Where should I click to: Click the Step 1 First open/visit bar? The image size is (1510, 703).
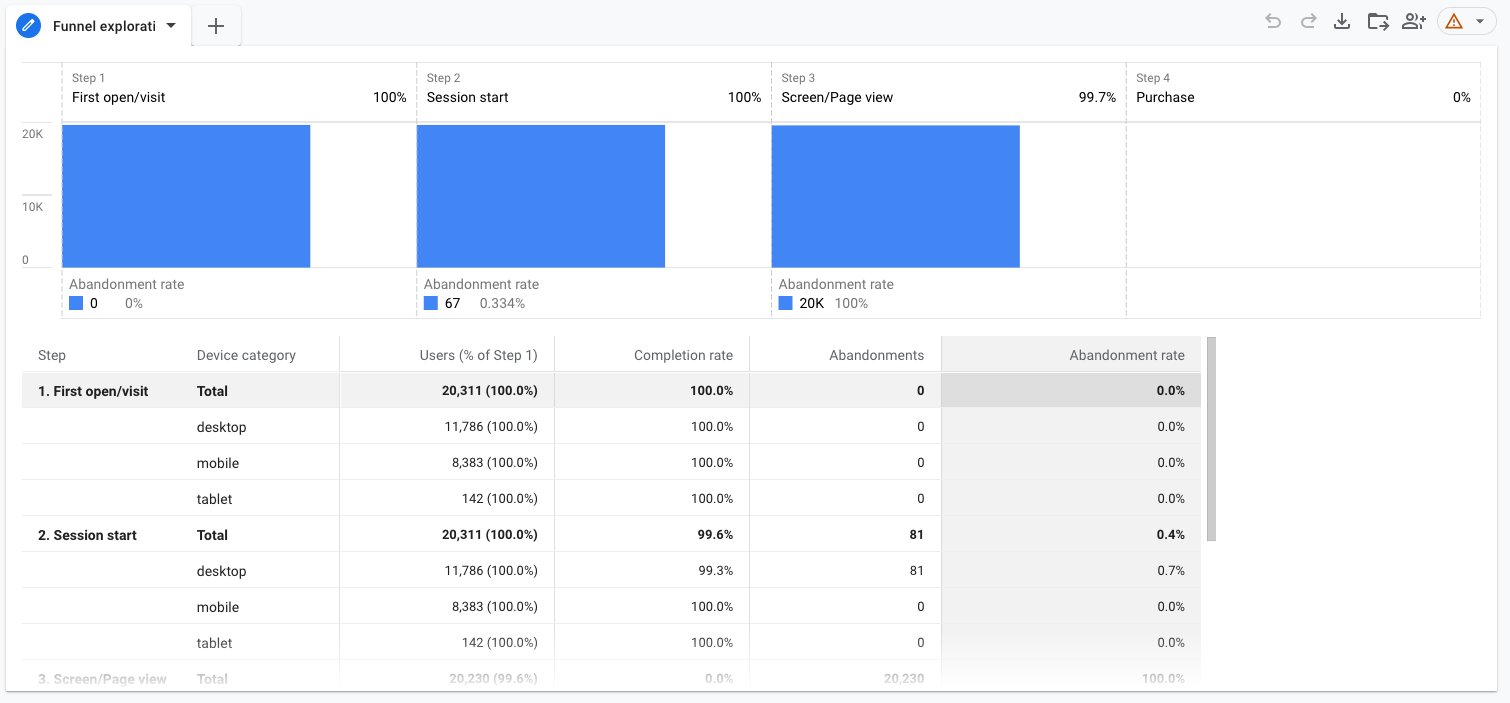click(x=186, y=196)
